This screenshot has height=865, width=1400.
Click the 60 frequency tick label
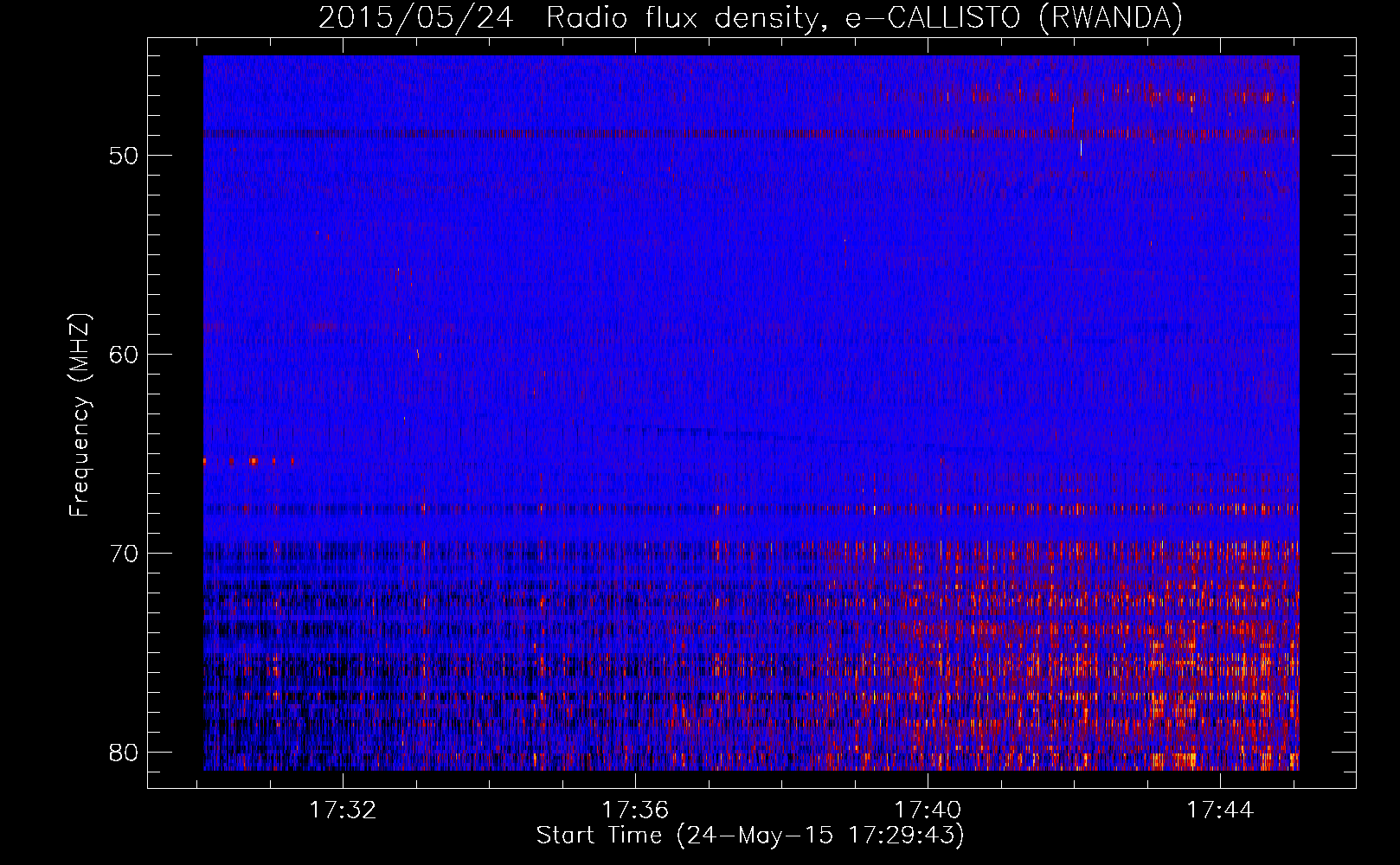click(x=124, y=355)
